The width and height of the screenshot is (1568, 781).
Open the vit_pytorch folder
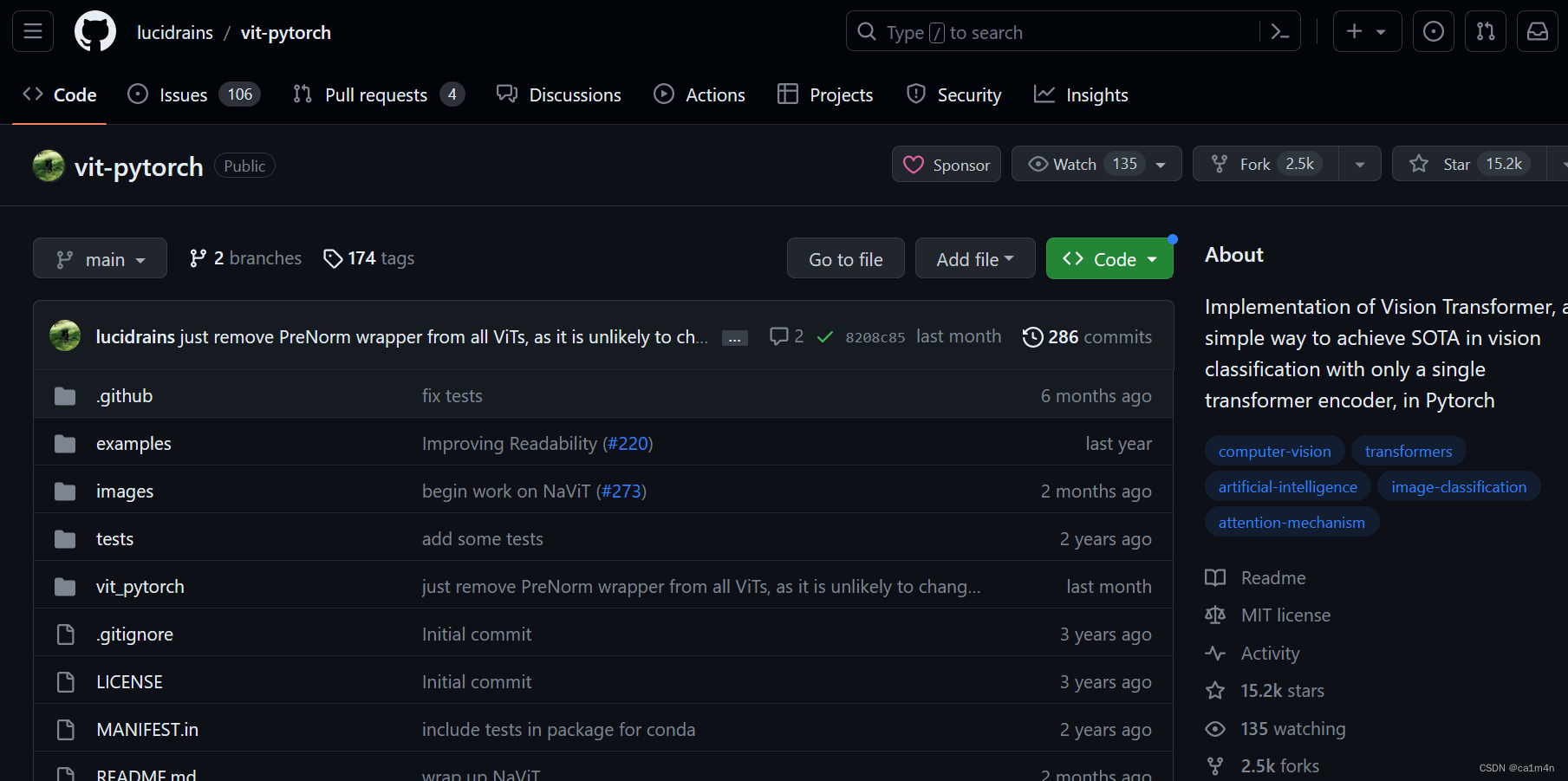[140, 587]
